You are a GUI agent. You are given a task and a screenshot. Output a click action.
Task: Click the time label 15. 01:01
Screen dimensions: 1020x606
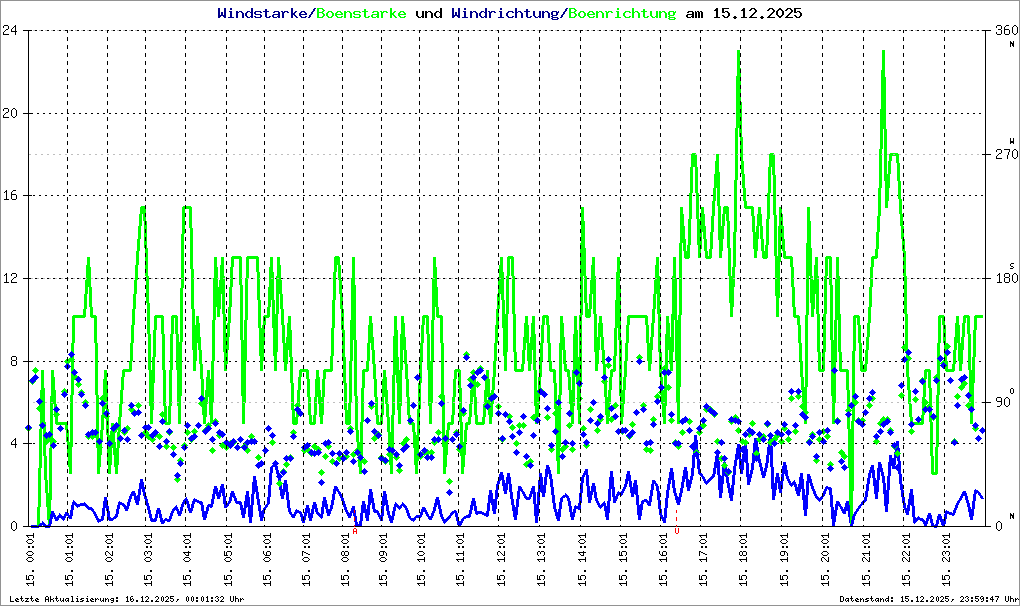point(69,559)
